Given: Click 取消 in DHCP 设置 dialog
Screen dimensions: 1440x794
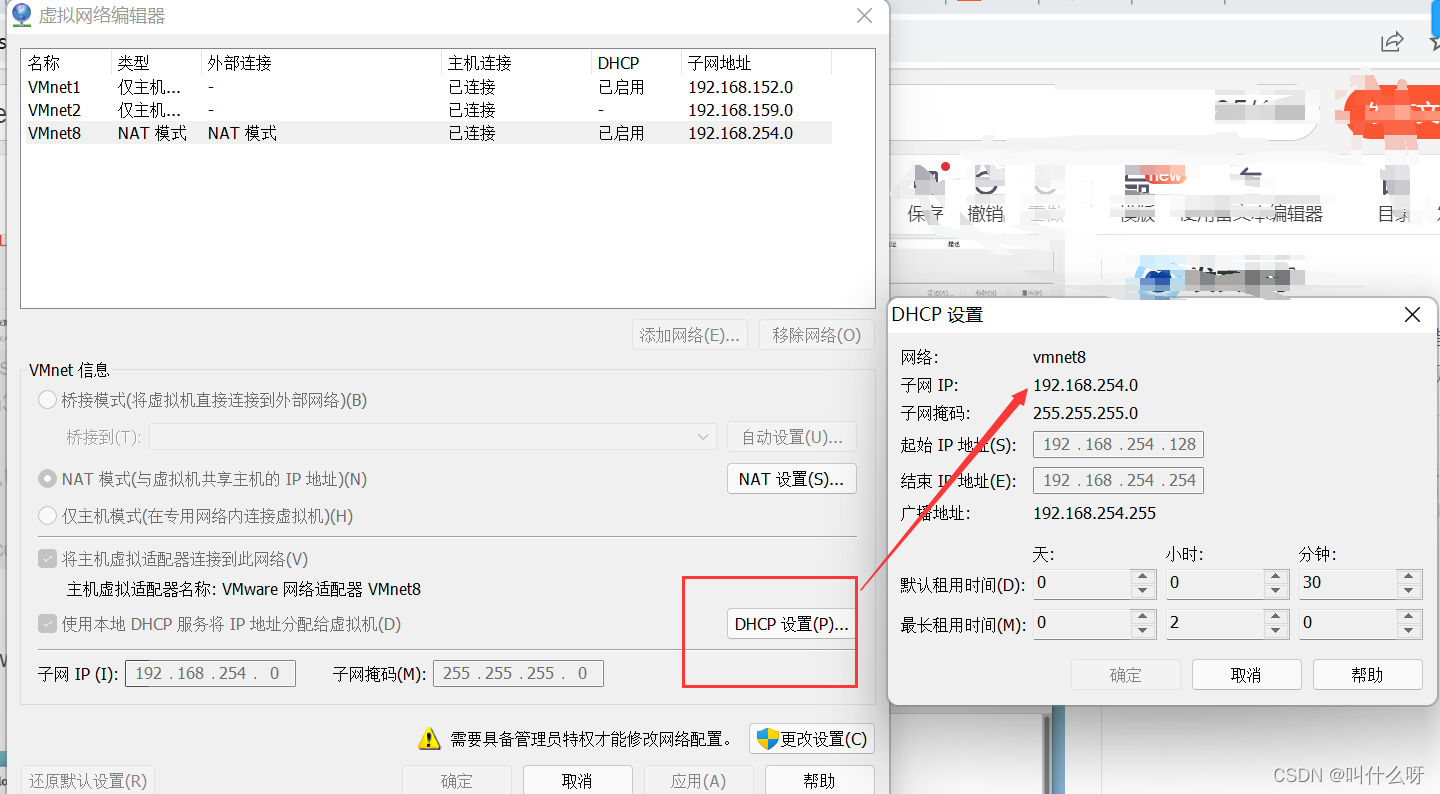Looking at the screenshot, I should (1246, 675).
